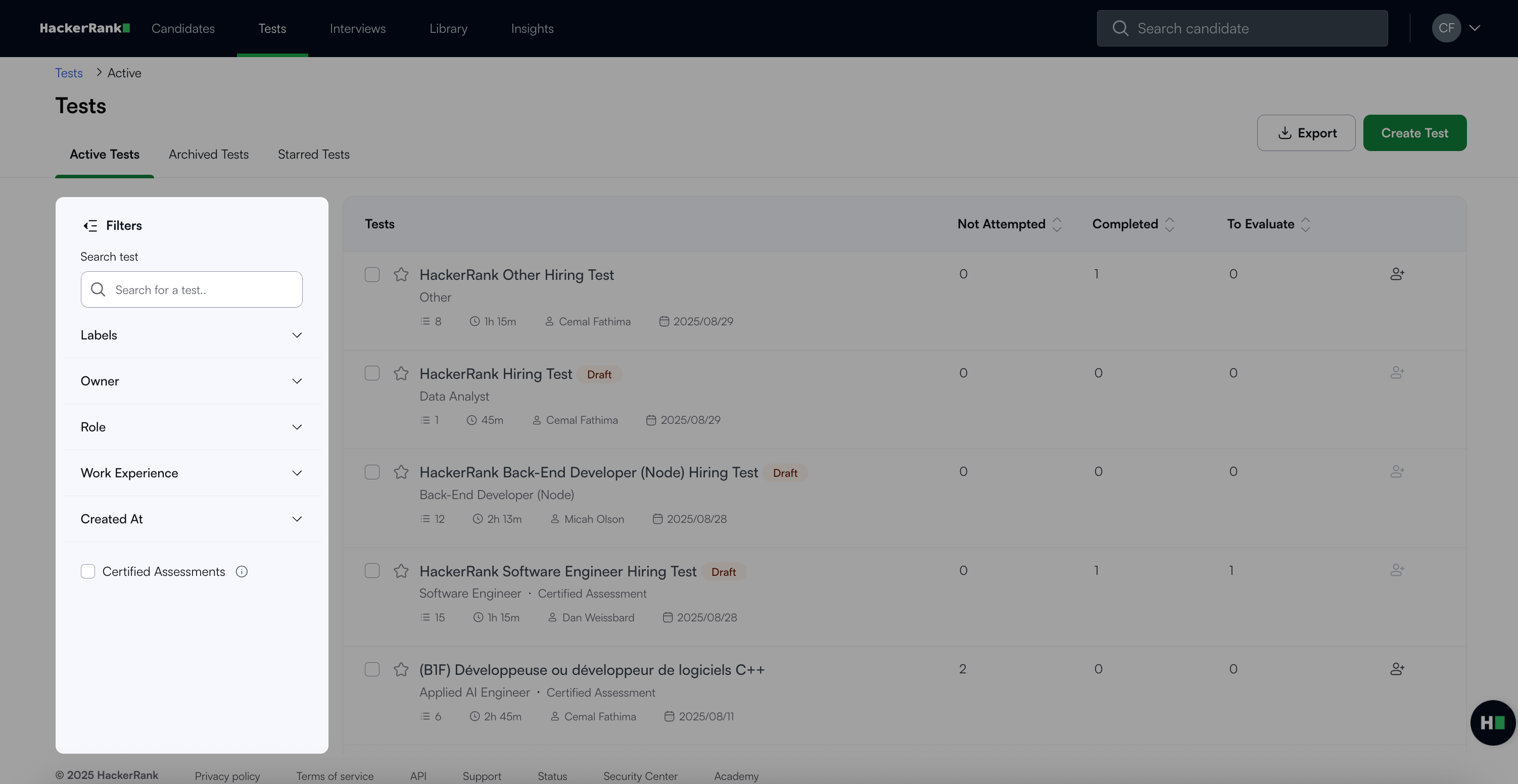Star the HackerRank Software Engineer Hiring Test
Screen dimensions: 1518x784
[x=401, y=571]
